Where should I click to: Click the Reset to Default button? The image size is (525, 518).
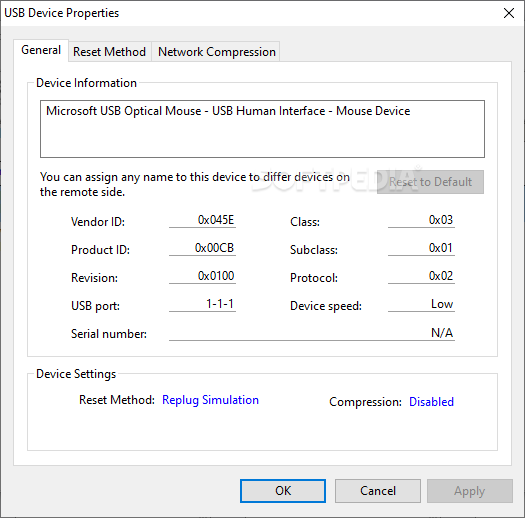(x=430, y=182)
